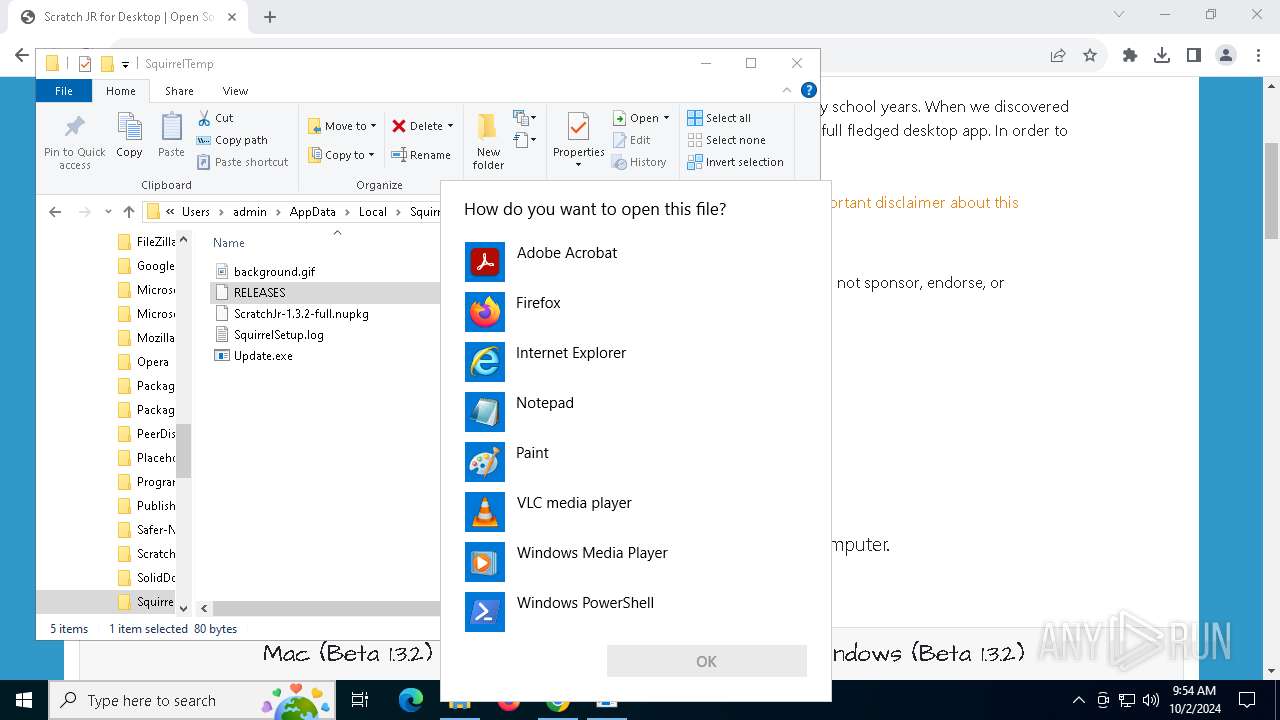Click Rename in Organize group

click(x=421, y=155)
